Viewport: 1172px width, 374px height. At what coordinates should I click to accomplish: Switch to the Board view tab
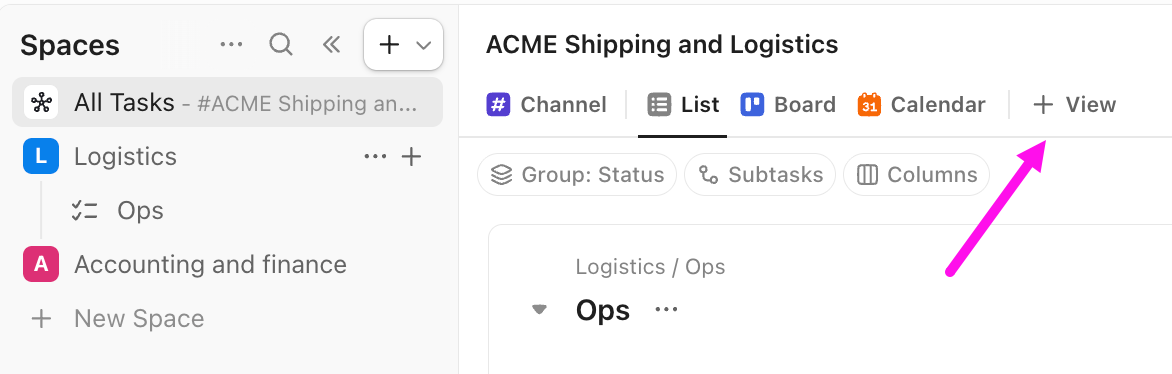coord(788,104)
